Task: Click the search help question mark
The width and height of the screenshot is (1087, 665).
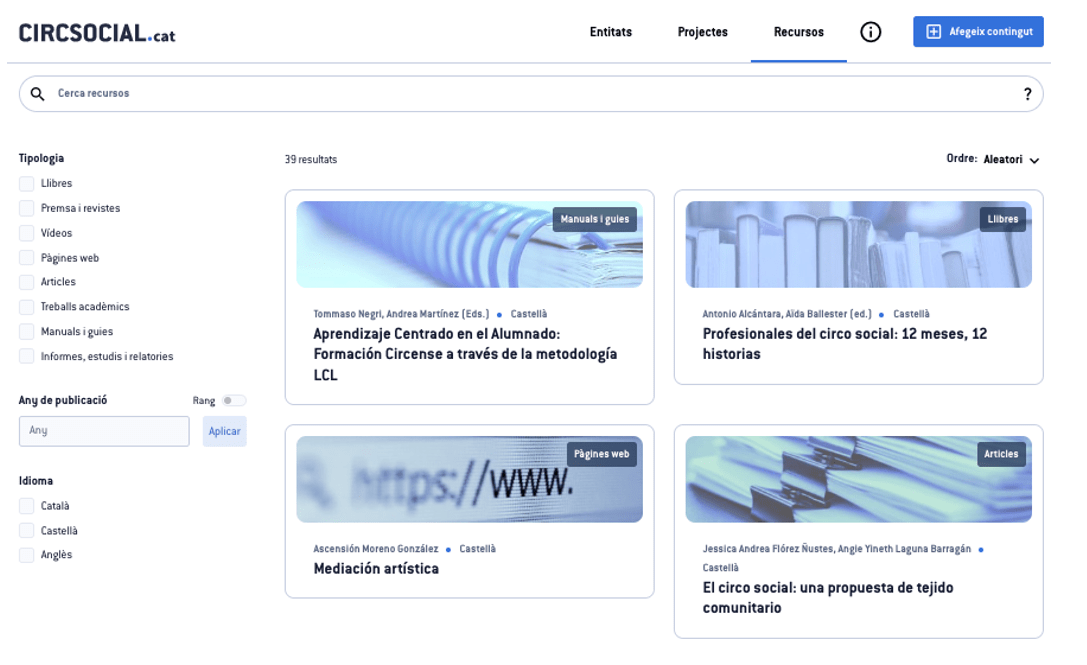Action: click(1027, 94)
